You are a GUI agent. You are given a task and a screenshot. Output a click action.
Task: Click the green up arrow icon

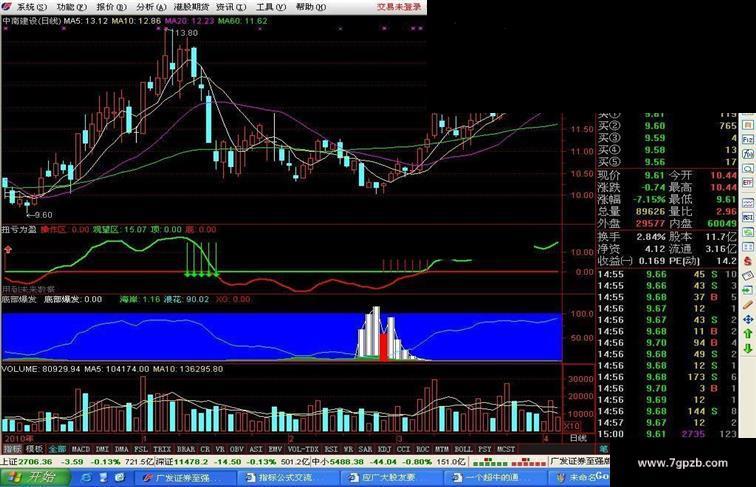tap(747, 334)
